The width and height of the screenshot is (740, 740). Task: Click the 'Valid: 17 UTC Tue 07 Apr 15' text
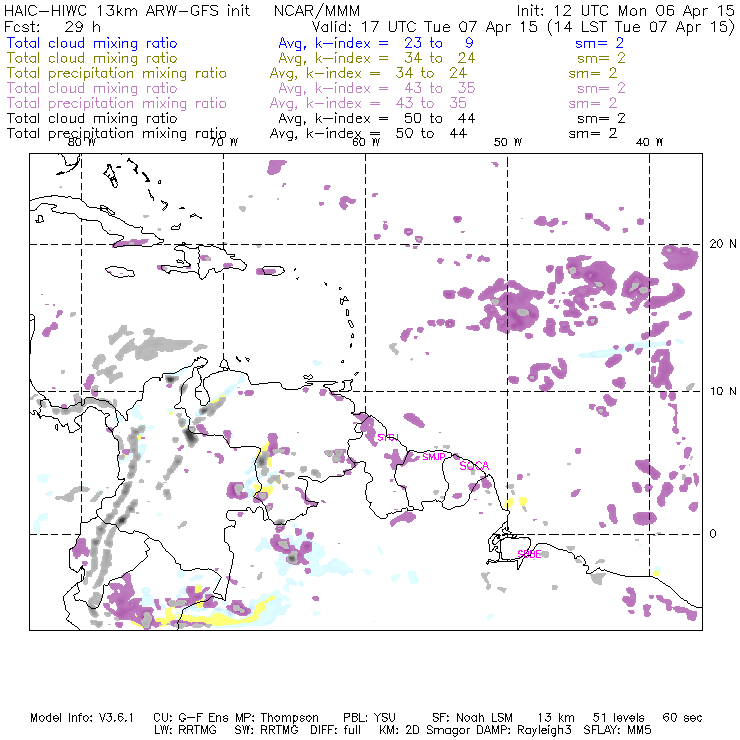pyautogui.click(x=425, y=27)
